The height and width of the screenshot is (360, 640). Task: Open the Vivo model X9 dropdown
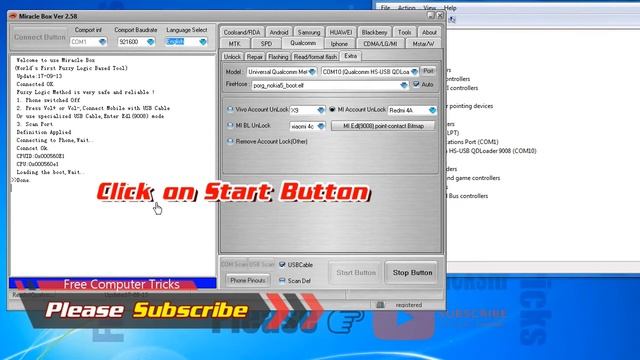320,110
